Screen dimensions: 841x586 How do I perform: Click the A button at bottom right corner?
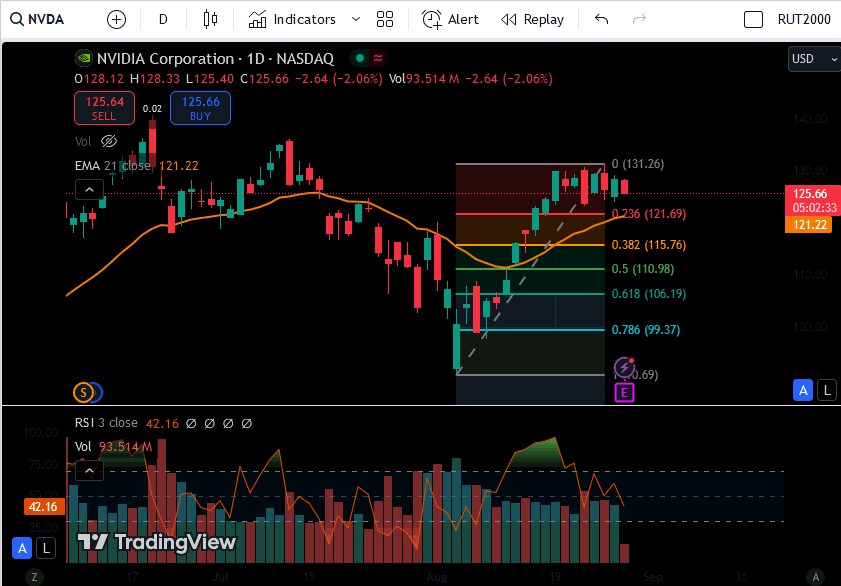[815, 577]
